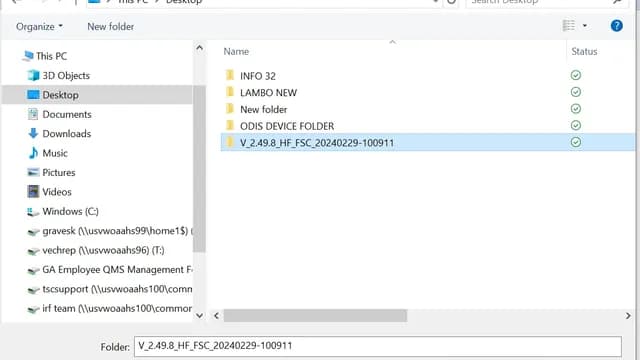
Task: Click the ODIS DEVICE FOLDER folder icon
Action: coord(230,125)
